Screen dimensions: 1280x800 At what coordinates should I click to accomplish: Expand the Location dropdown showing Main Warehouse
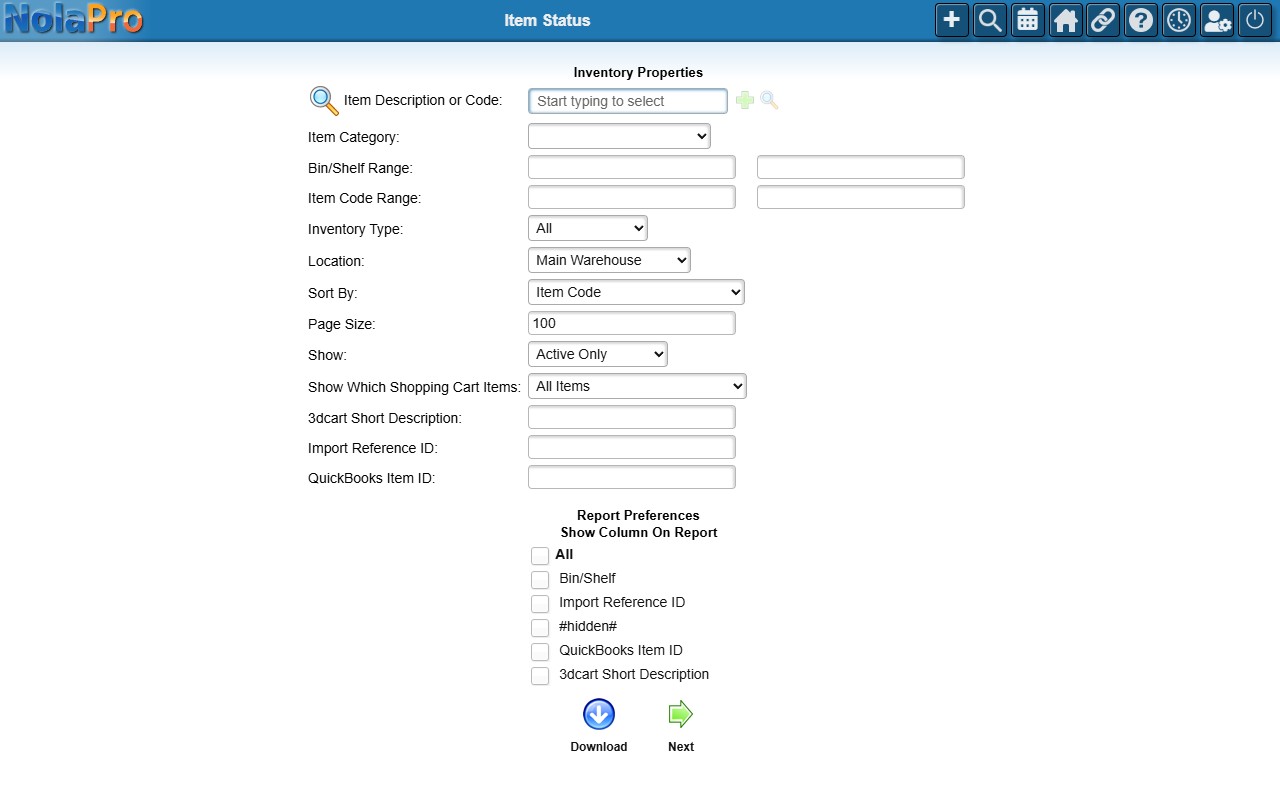point(609,260)
